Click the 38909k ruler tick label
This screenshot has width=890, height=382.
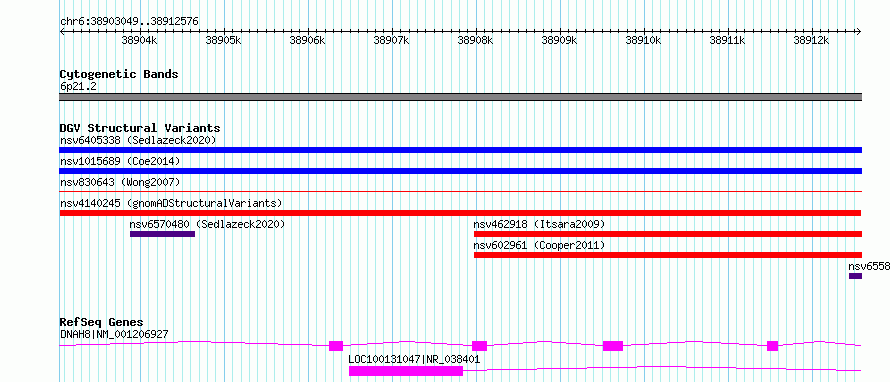[x=559, y=41]
